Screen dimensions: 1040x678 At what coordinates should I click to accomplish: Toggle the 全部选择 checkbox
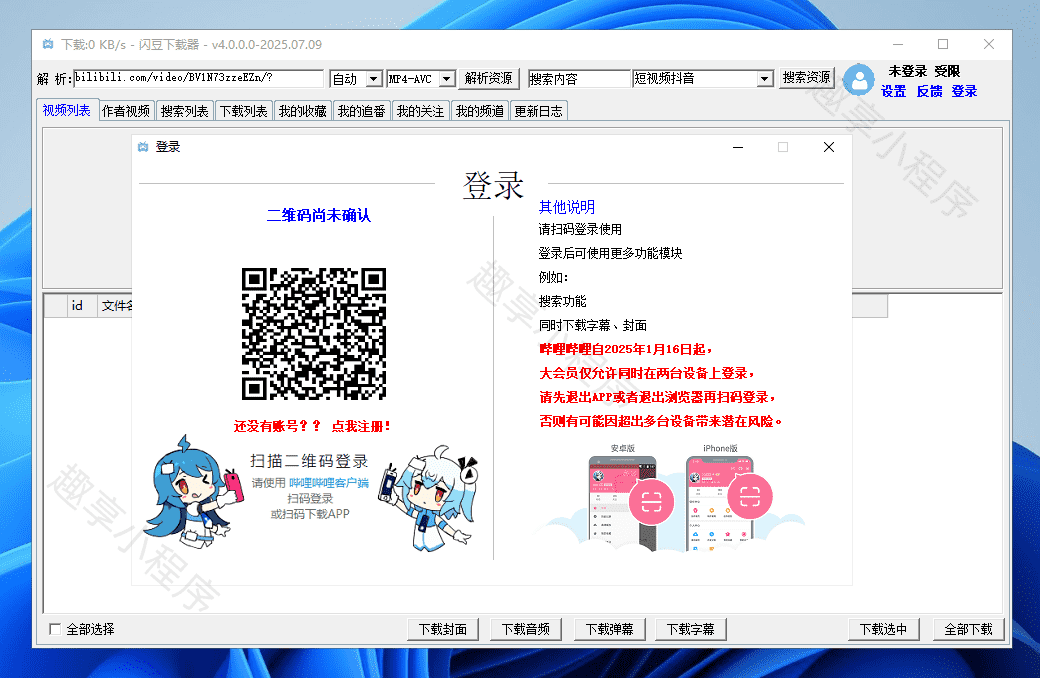[55, 629]
